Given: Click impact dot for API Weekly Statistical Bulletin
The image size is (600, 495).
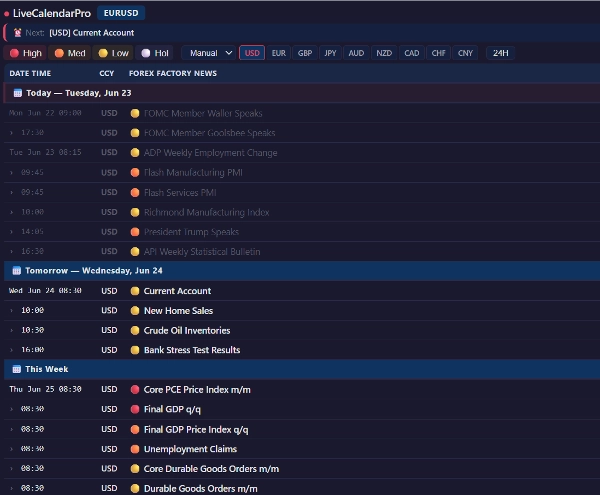Looking at the screenshot, I should coord(135,252).
